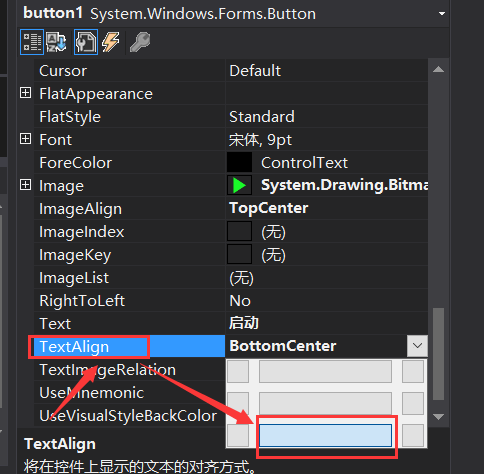Expand the FlatAppearance property group
Viewport: 484px width, 474px height.
[x=26, y=93]
